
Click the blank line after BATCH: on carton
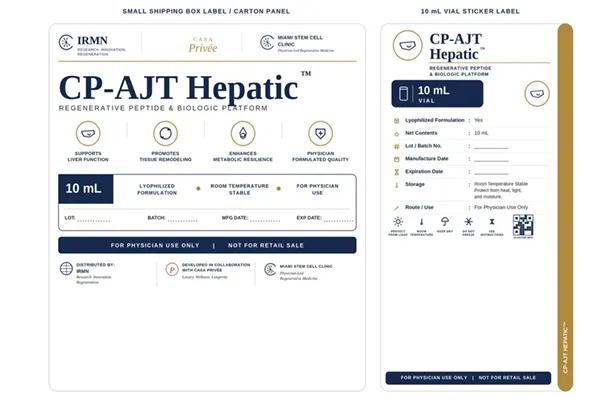pyautogui.click(x=183, y=220)
